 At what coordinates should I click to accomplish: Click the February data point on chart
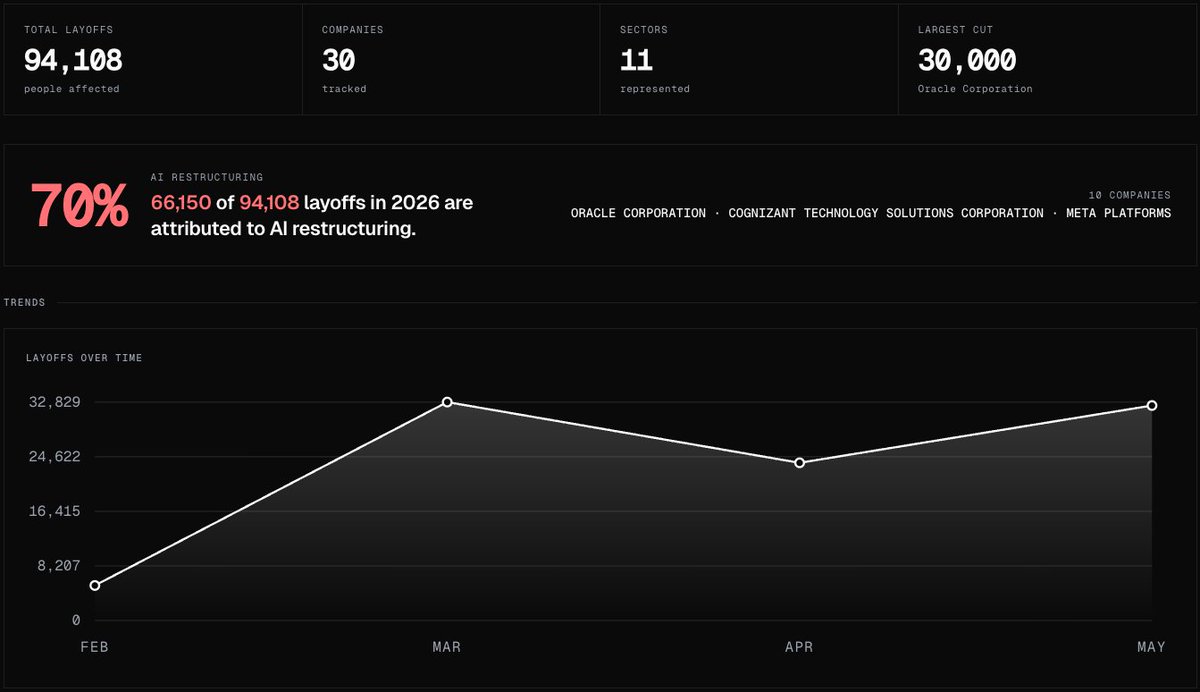pyautogui.click(x=95, y=585)
